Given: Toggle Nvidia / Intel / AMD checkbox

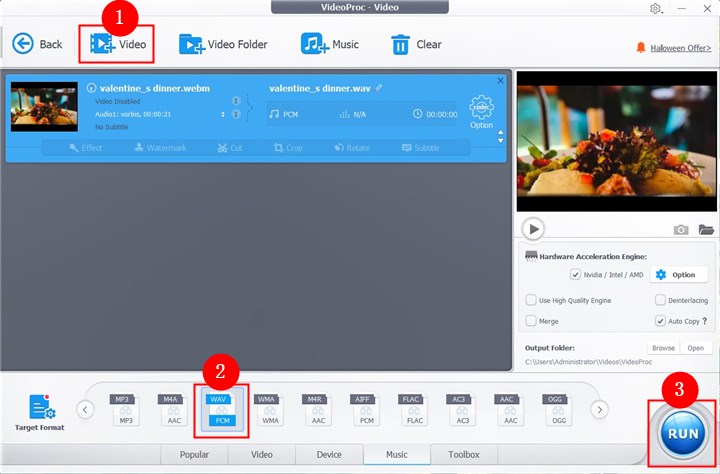Looking at the screenshot, I should 575,275.
